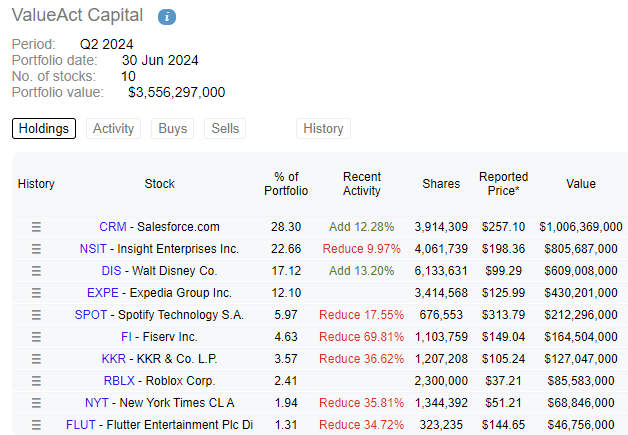Open history icon for Spotify Technology row
Image resolution: width=628 pixels, height=435 pixels.
[x=36, y=315]
